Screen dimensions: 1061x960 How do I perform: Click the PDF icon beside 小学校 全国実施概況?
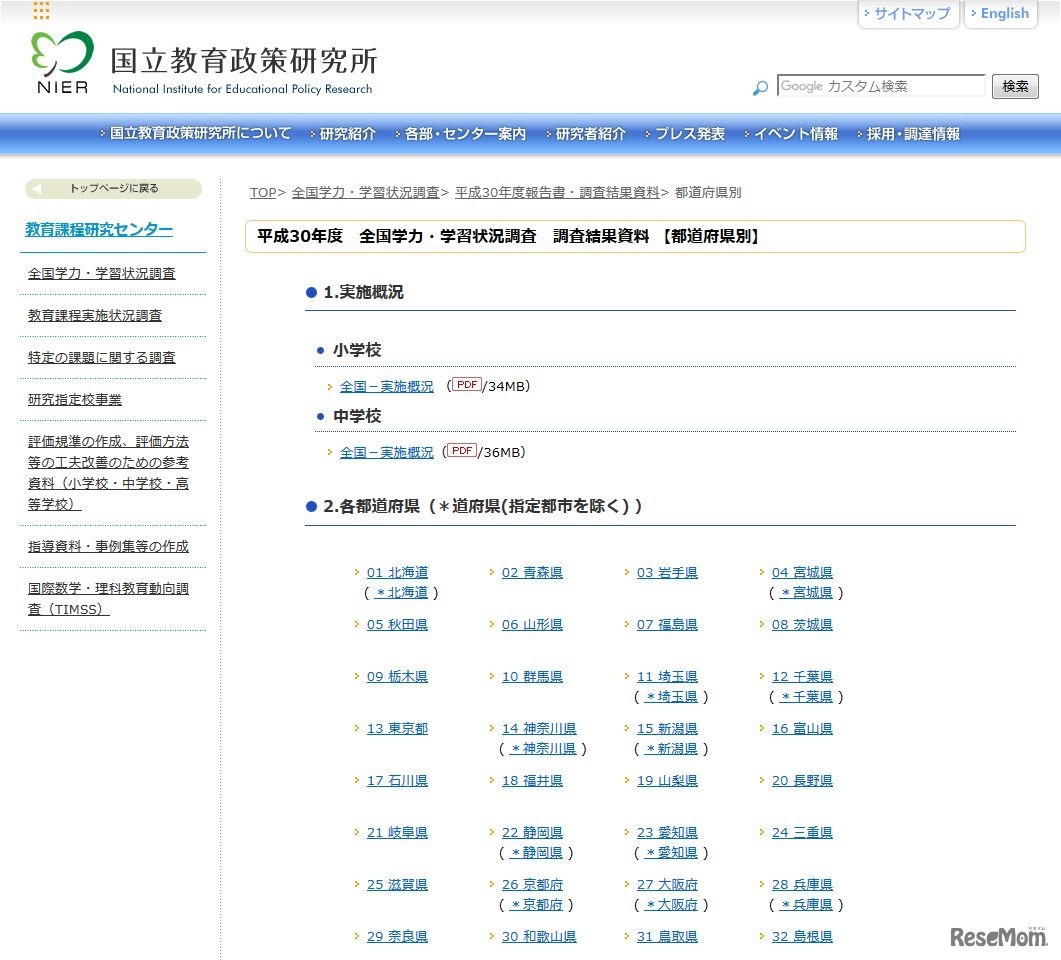(464, 383)
